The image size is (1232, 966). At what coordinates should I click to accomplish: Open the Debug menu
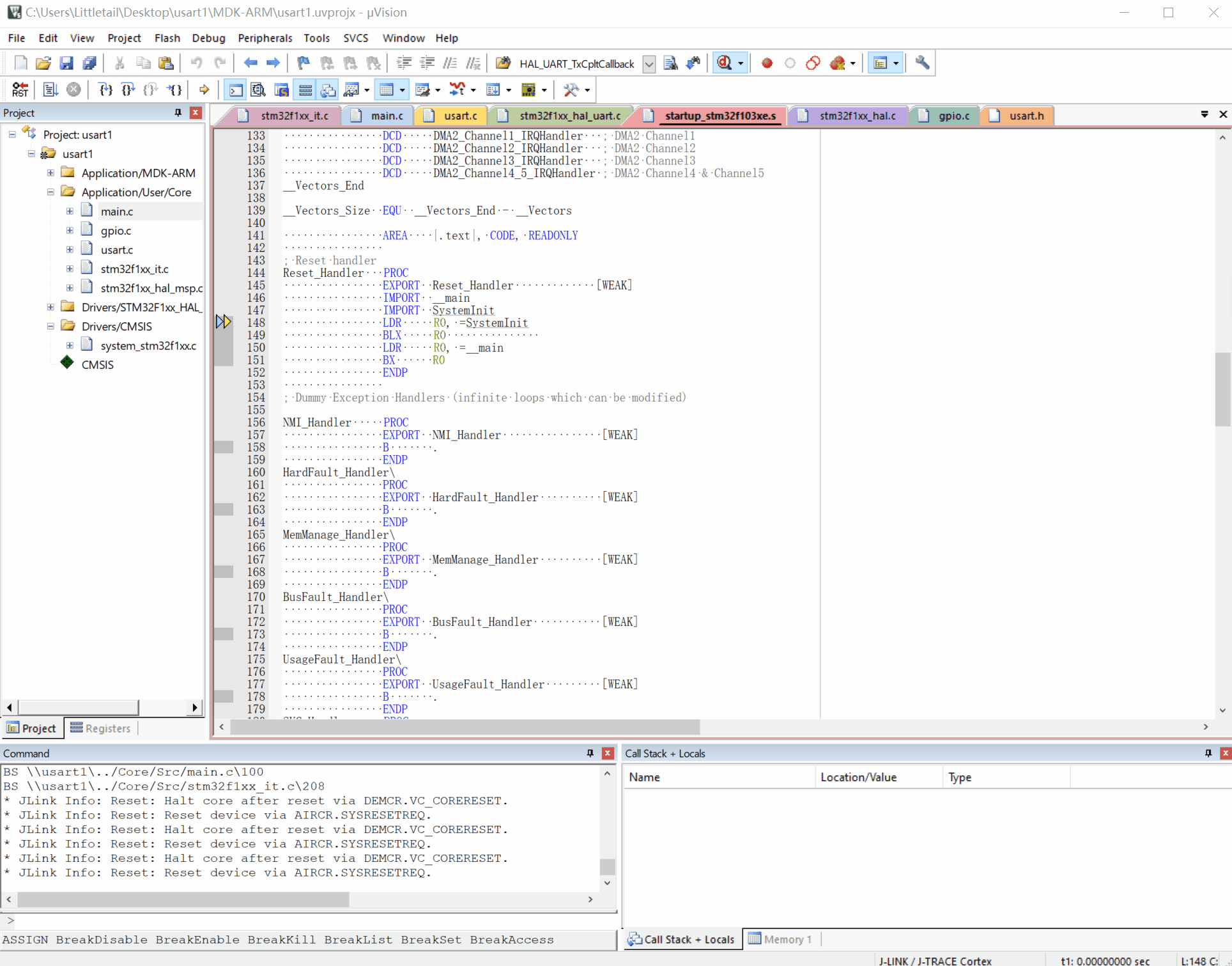(208, 38)
